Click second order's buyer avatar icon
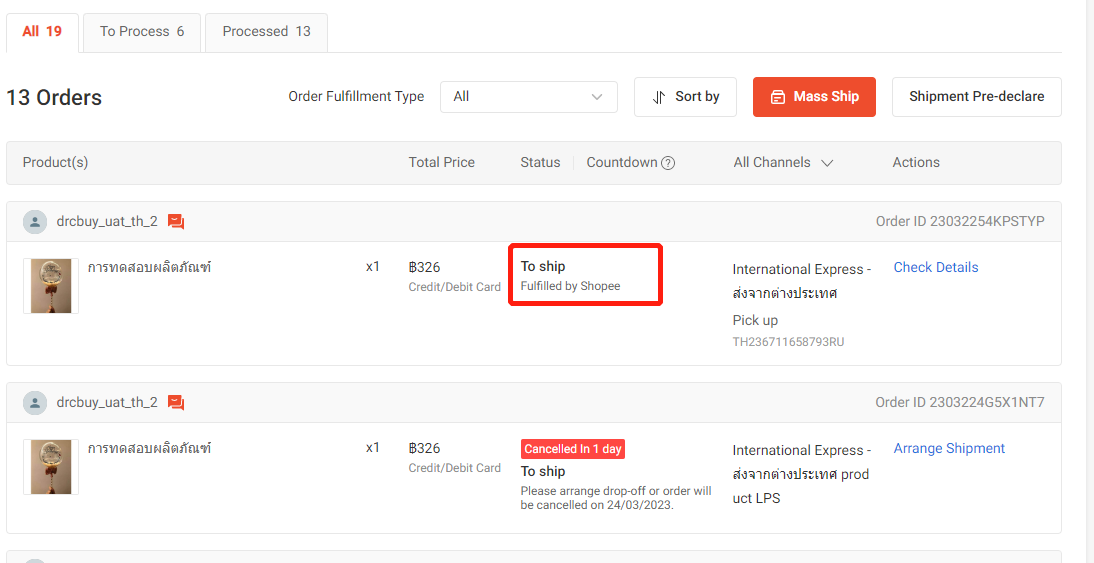The height and width of the screenshot is (563, 1094). coord(35,403)
